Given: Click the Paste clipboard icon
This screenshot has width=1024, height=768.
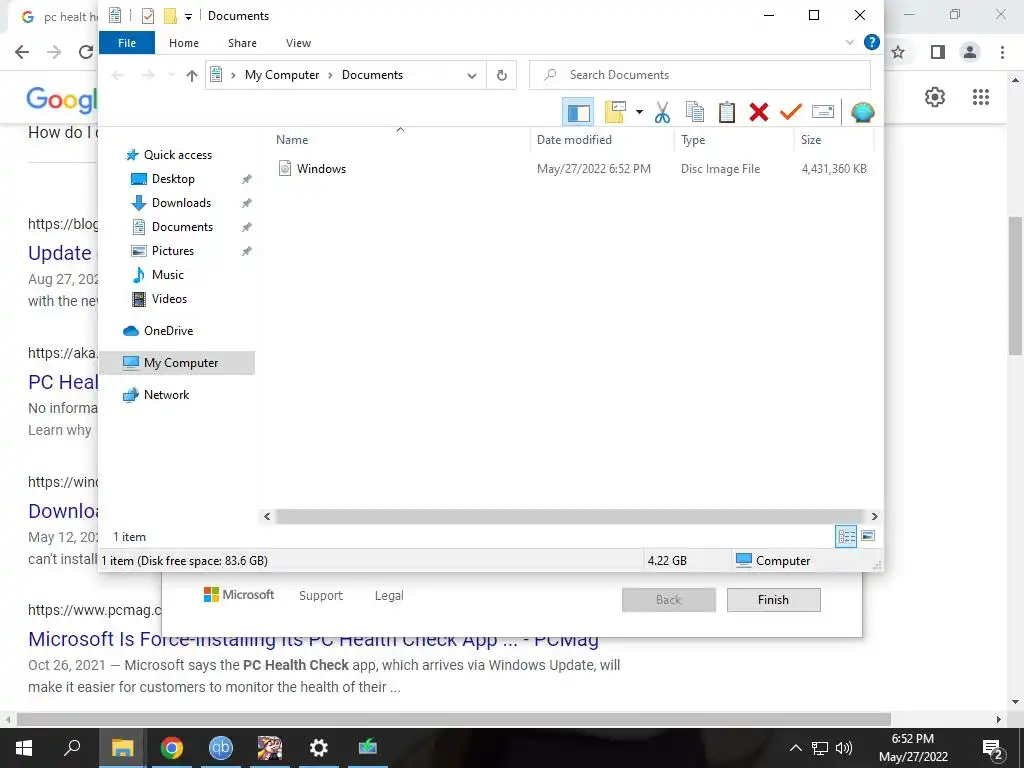Looking at the screenshot, I should (x=727, y=112).
